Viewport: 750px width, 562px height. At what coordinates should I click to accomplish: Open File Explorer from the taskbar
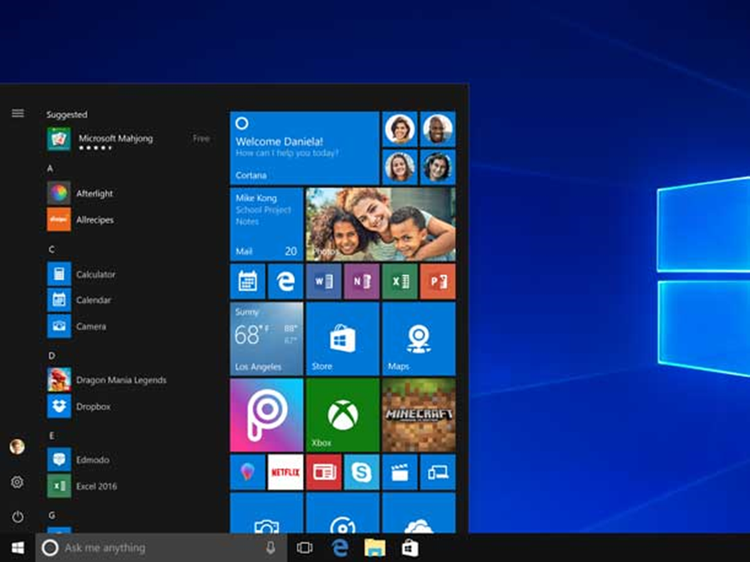(x=375, y=548)
